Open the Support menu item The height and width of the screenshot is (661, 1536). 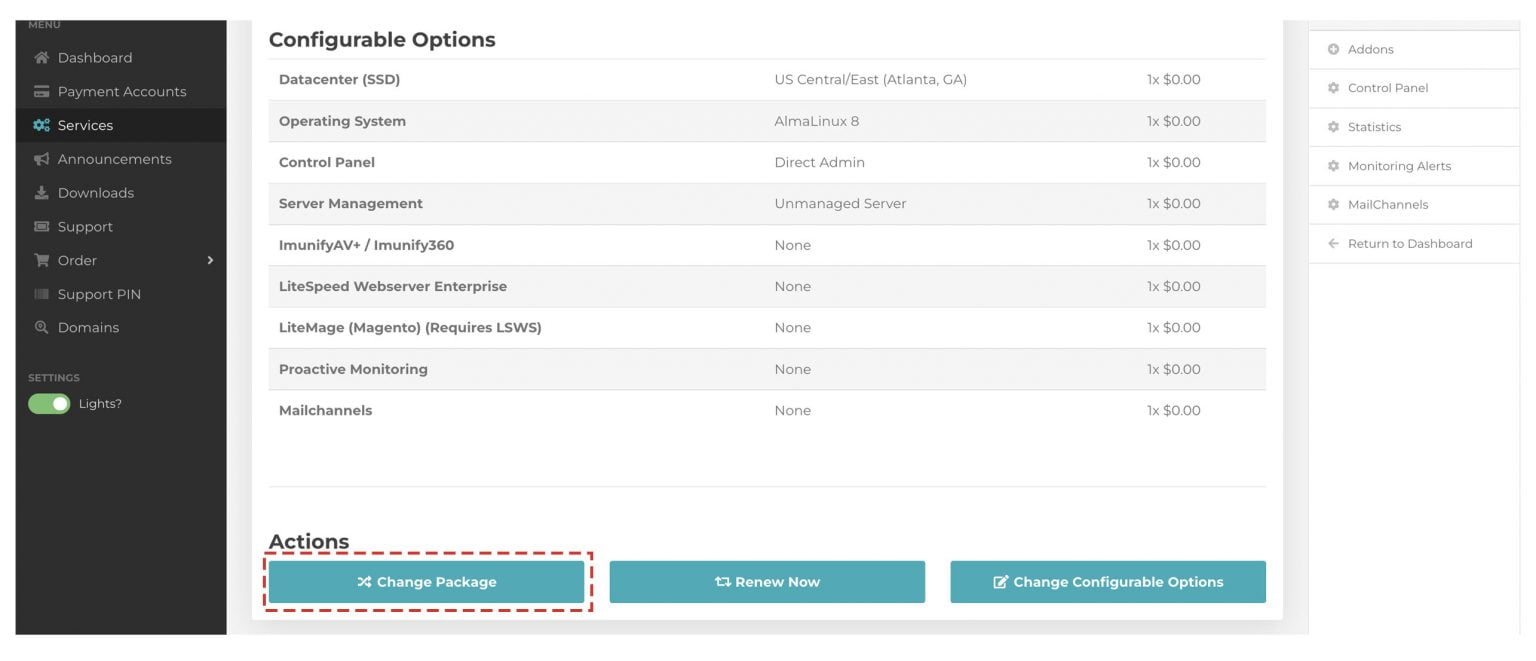point(85,227)
